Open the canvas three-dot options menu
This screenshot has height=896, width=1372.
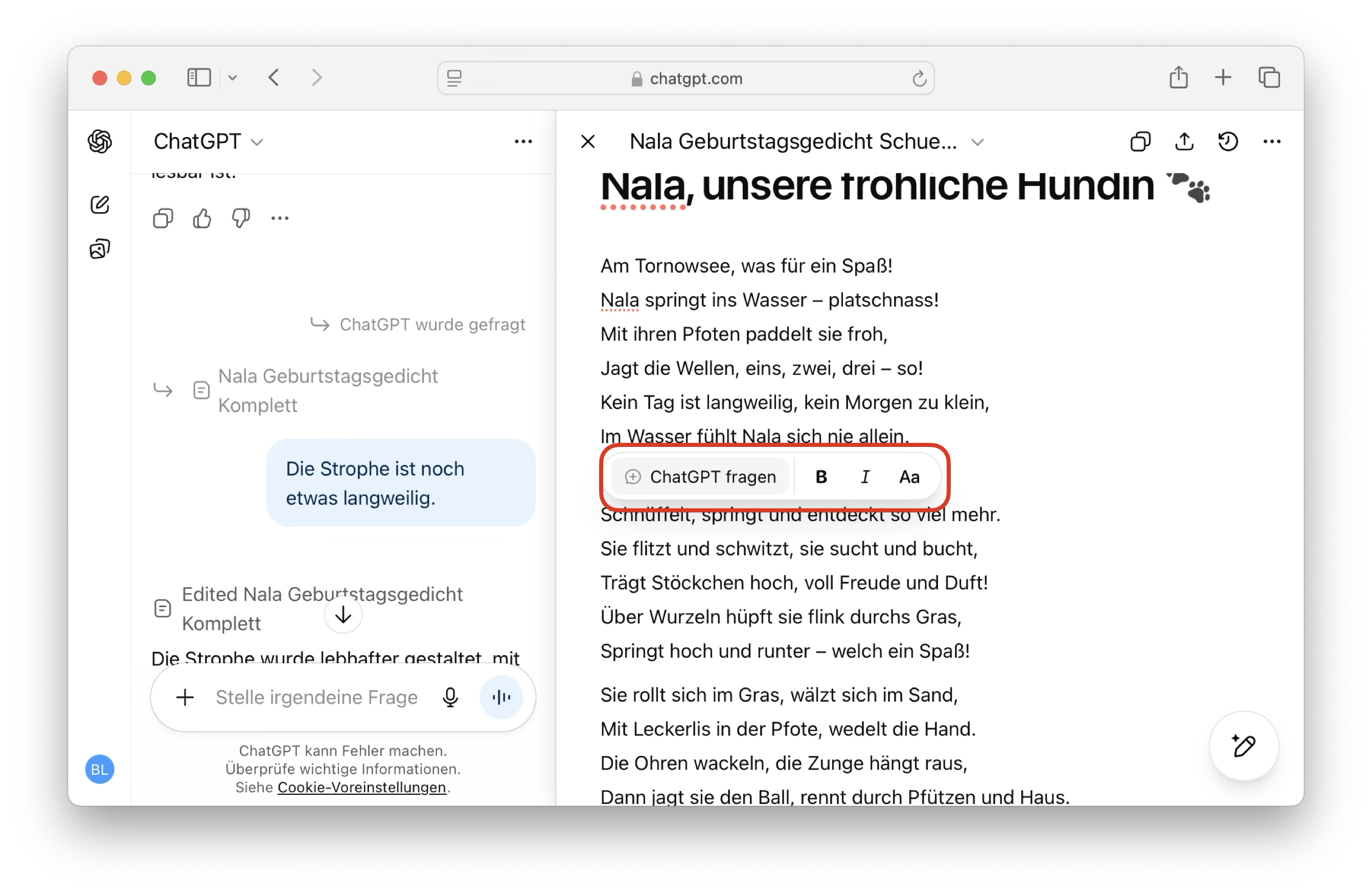coord(1272,141)
